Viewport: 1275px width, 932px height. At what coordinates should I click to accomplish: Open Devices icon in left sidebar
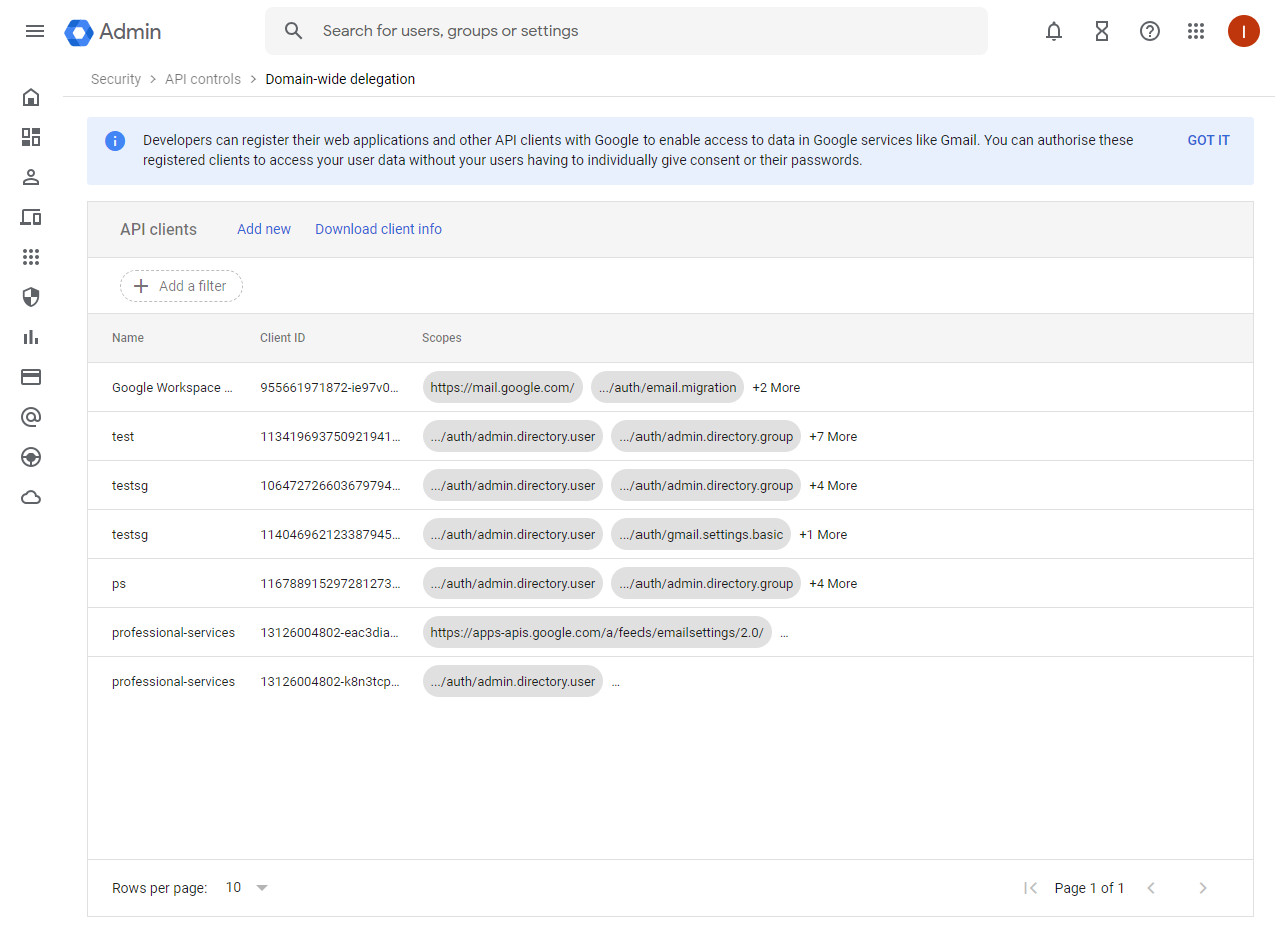[31, 217]
